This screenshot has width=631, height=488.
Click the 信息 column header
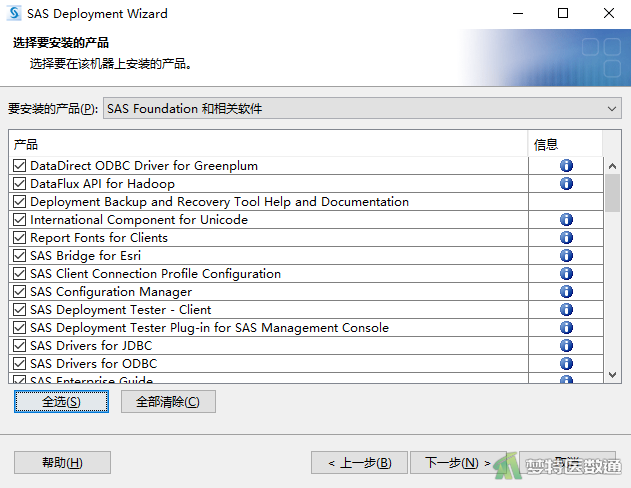(x=565, y=144)
